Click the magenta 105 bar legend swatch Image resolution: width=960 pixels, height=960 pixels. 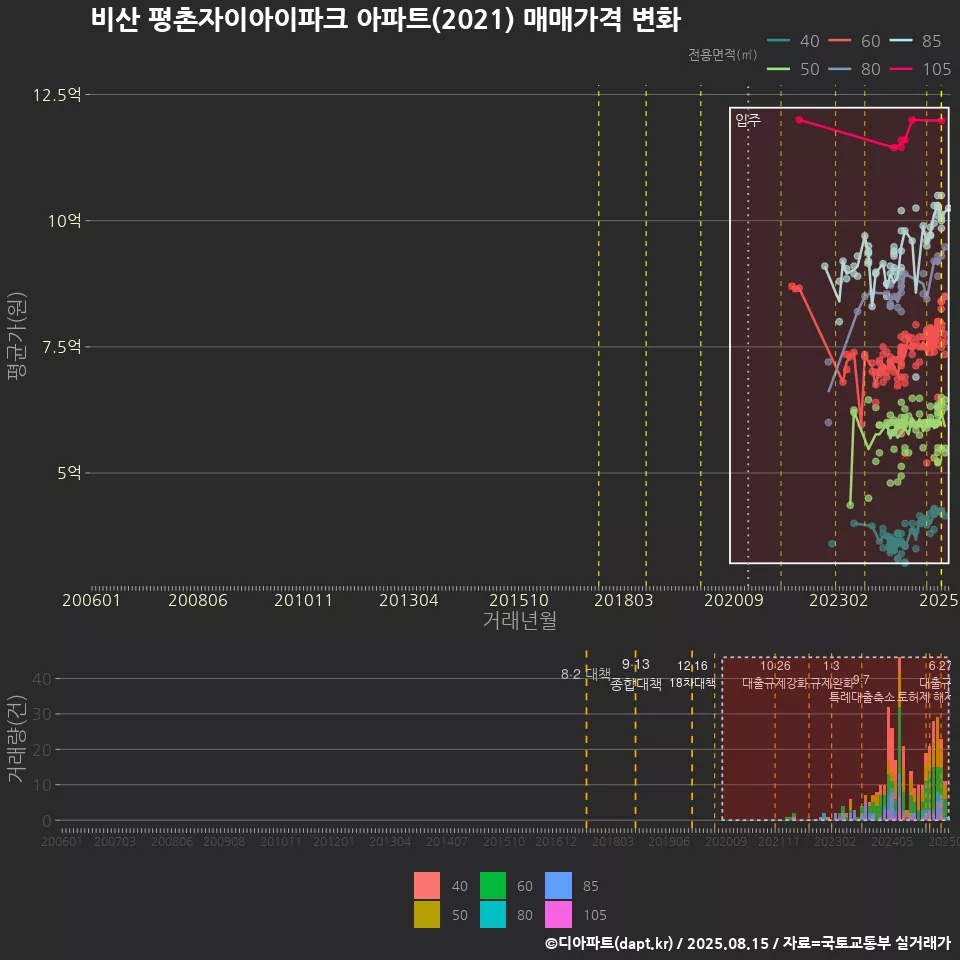tap(558, 915)
